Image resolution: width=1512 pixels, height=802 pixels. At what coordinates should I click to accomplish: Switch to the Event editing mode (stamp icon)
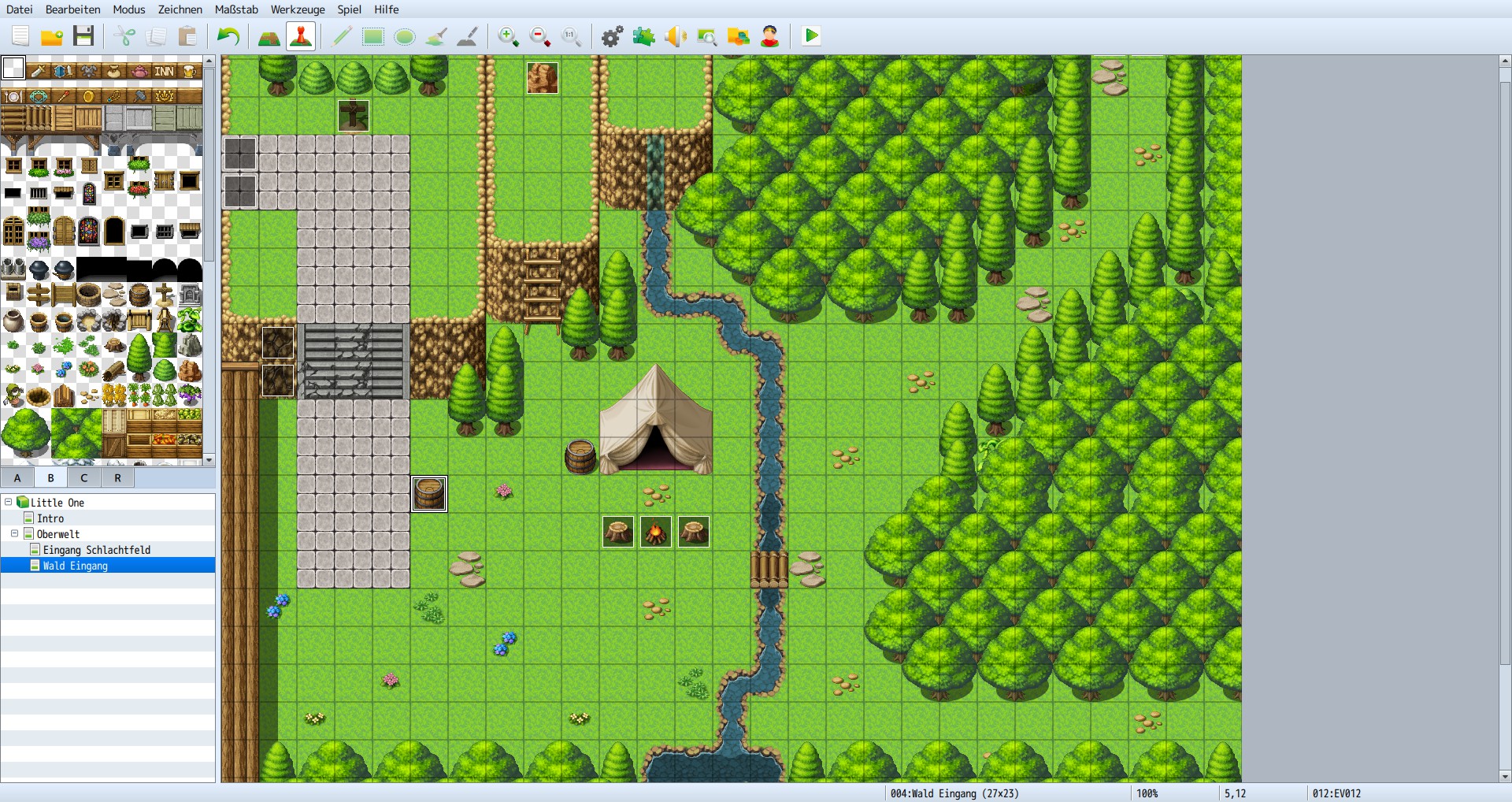(x=300, y=35)
